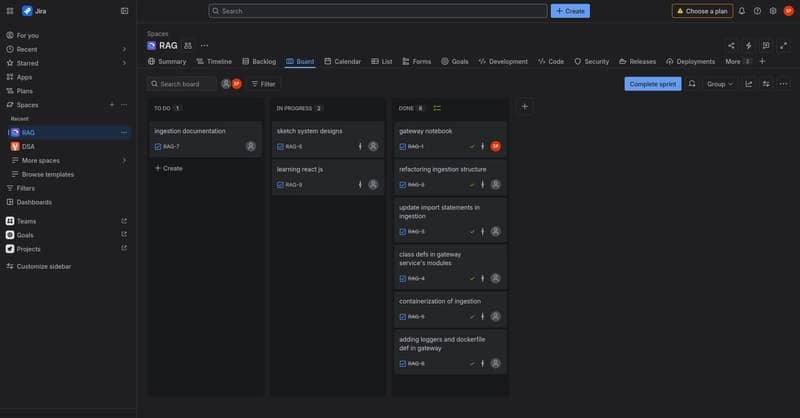Click the green done checkmark on gateway notebook card
The image size is (800, 418).
pos(472,146)
